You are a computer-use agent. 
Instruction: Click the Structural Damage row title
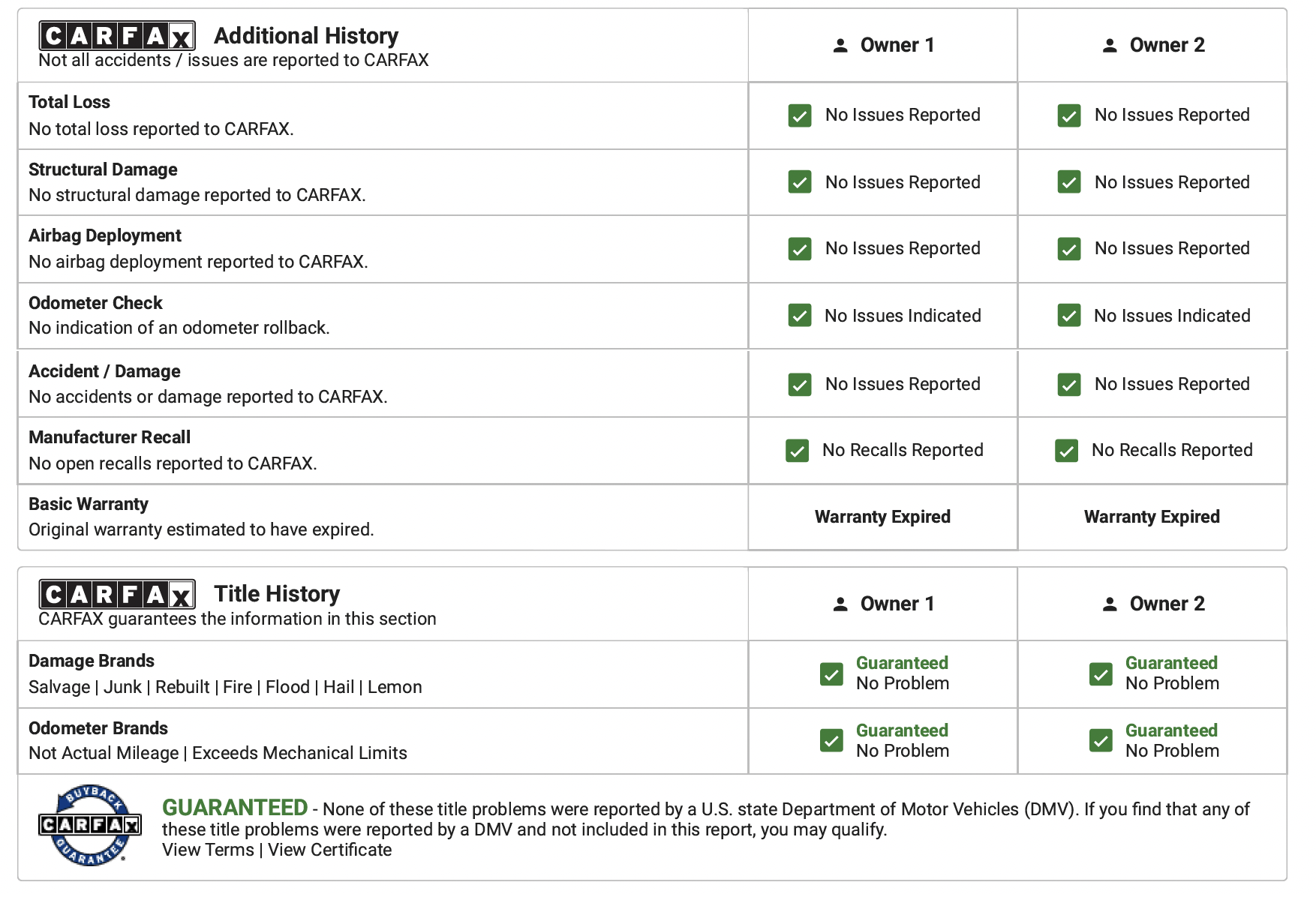pos(103,169)
